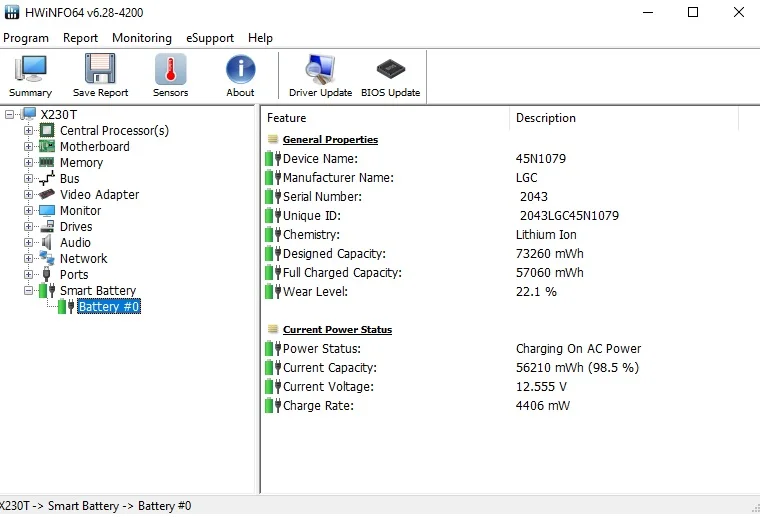The width and height of the screenshot is (763, 517).
Task: Click the HWiNFO64 title bar app icon
Action: click(11, 12)
